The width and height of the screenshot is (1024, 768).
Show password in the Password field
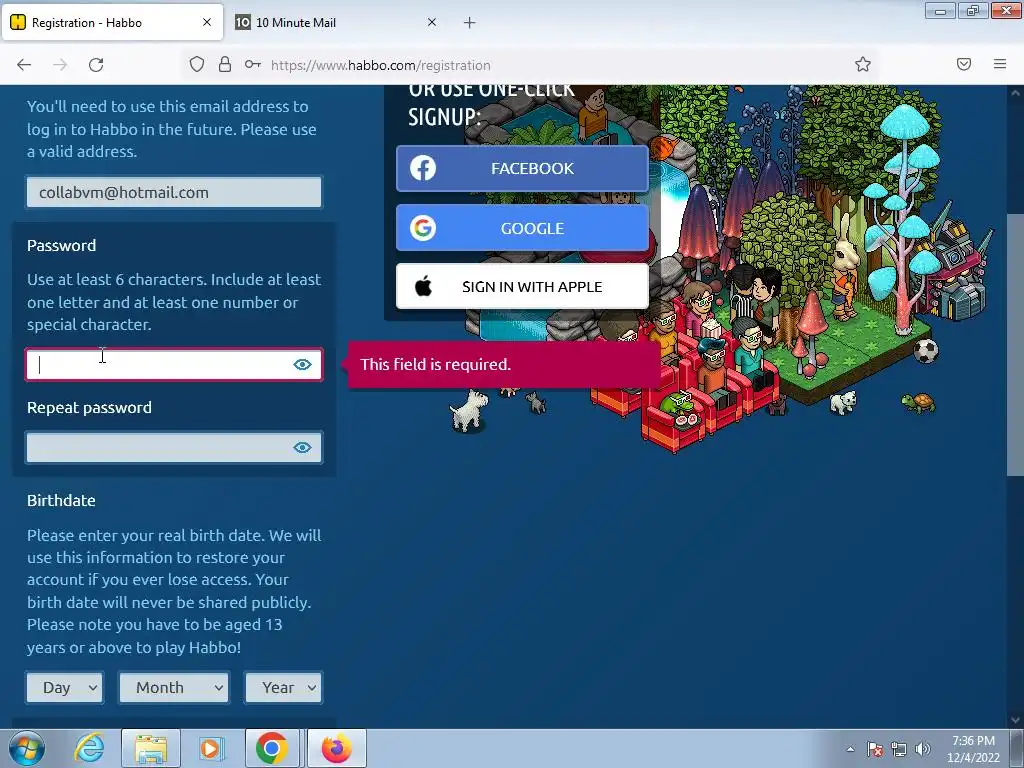tap(302, 364)
